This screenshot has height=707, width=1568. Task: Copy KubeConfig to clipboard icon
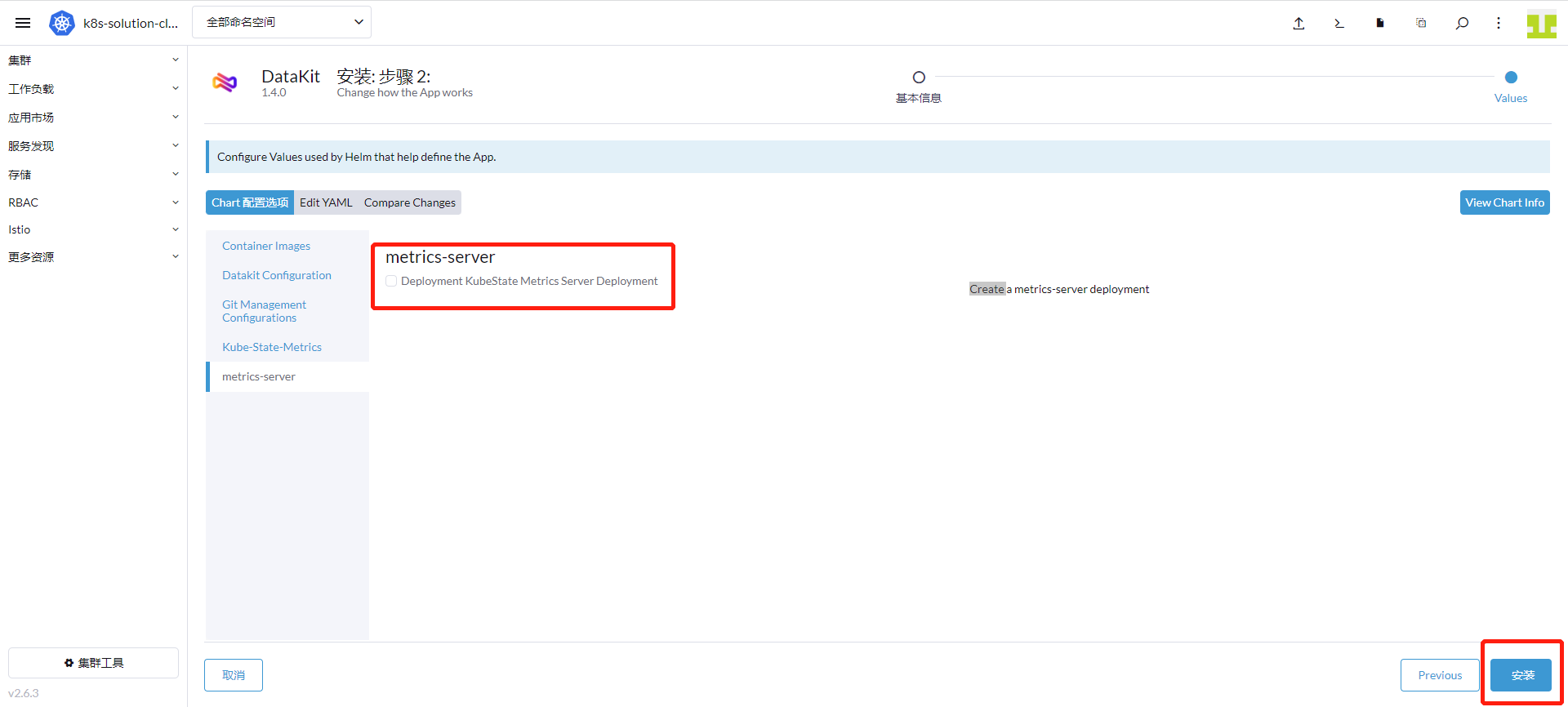(x=1421, y=23)
